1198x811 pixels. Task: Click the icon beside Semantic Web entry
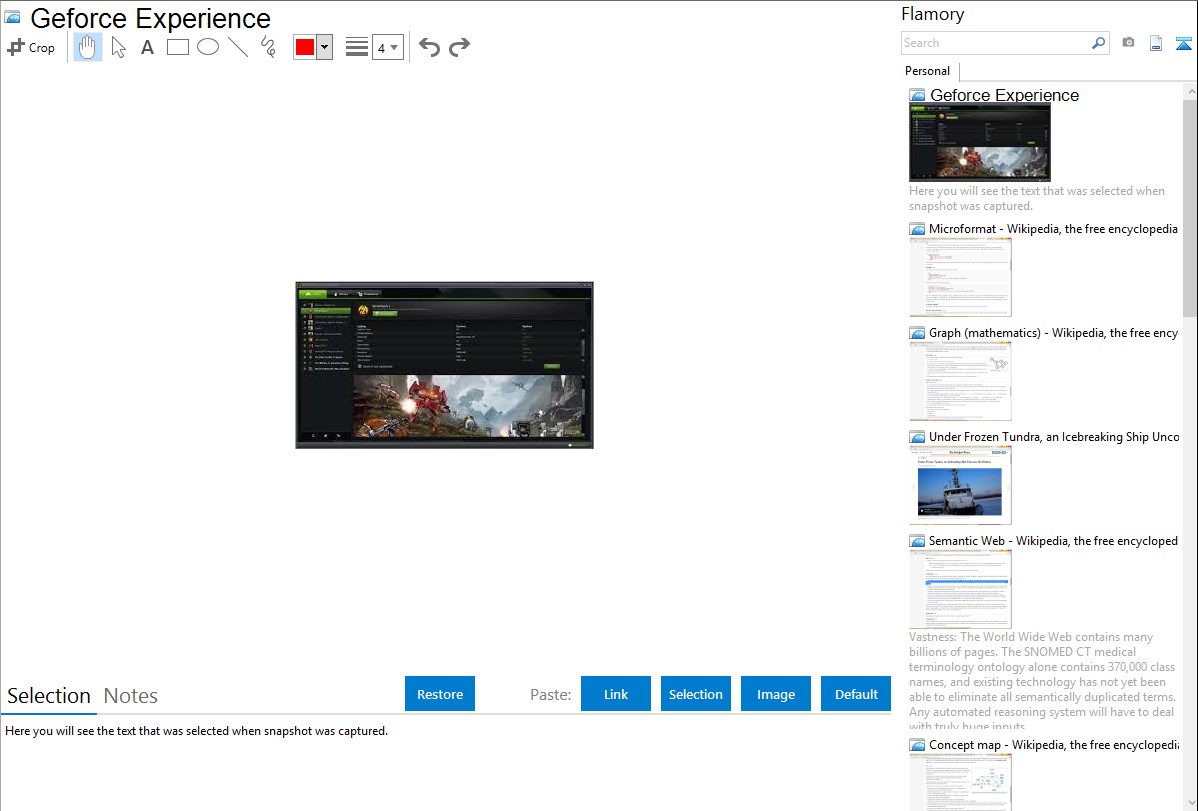point(917,541)
